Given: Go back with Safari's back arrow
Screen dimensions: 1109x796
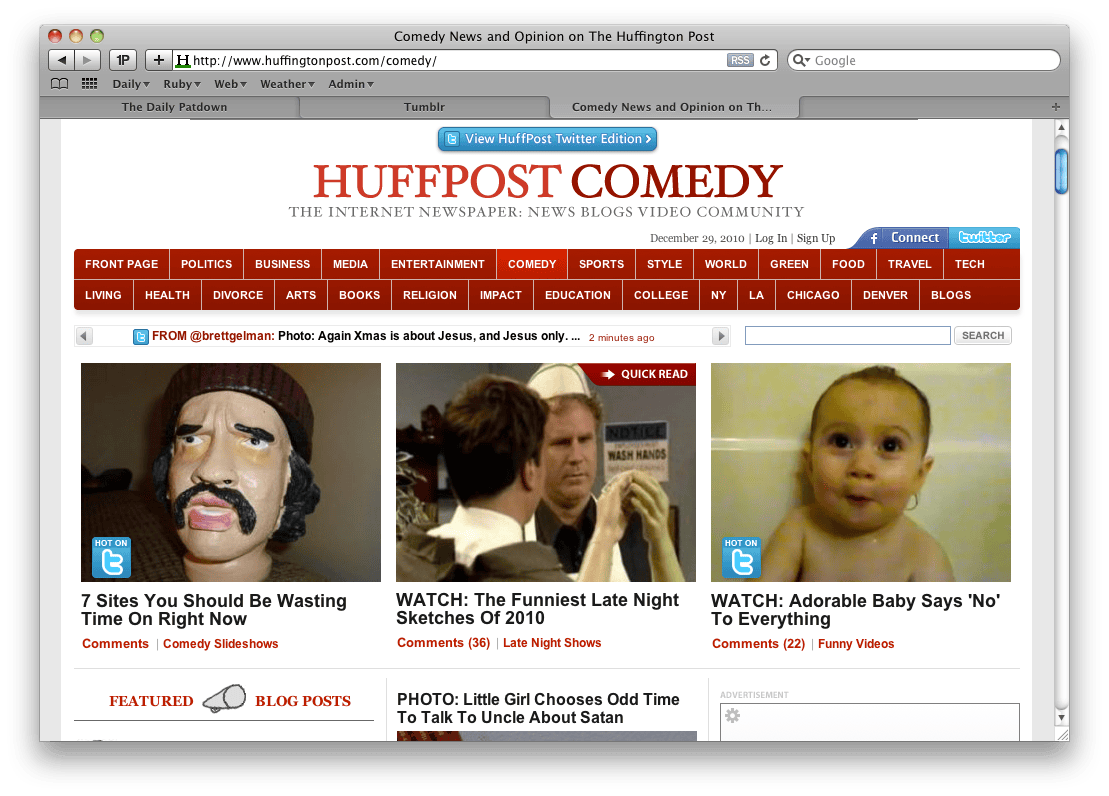Looking at the screenshot, I should click(62, 60).
